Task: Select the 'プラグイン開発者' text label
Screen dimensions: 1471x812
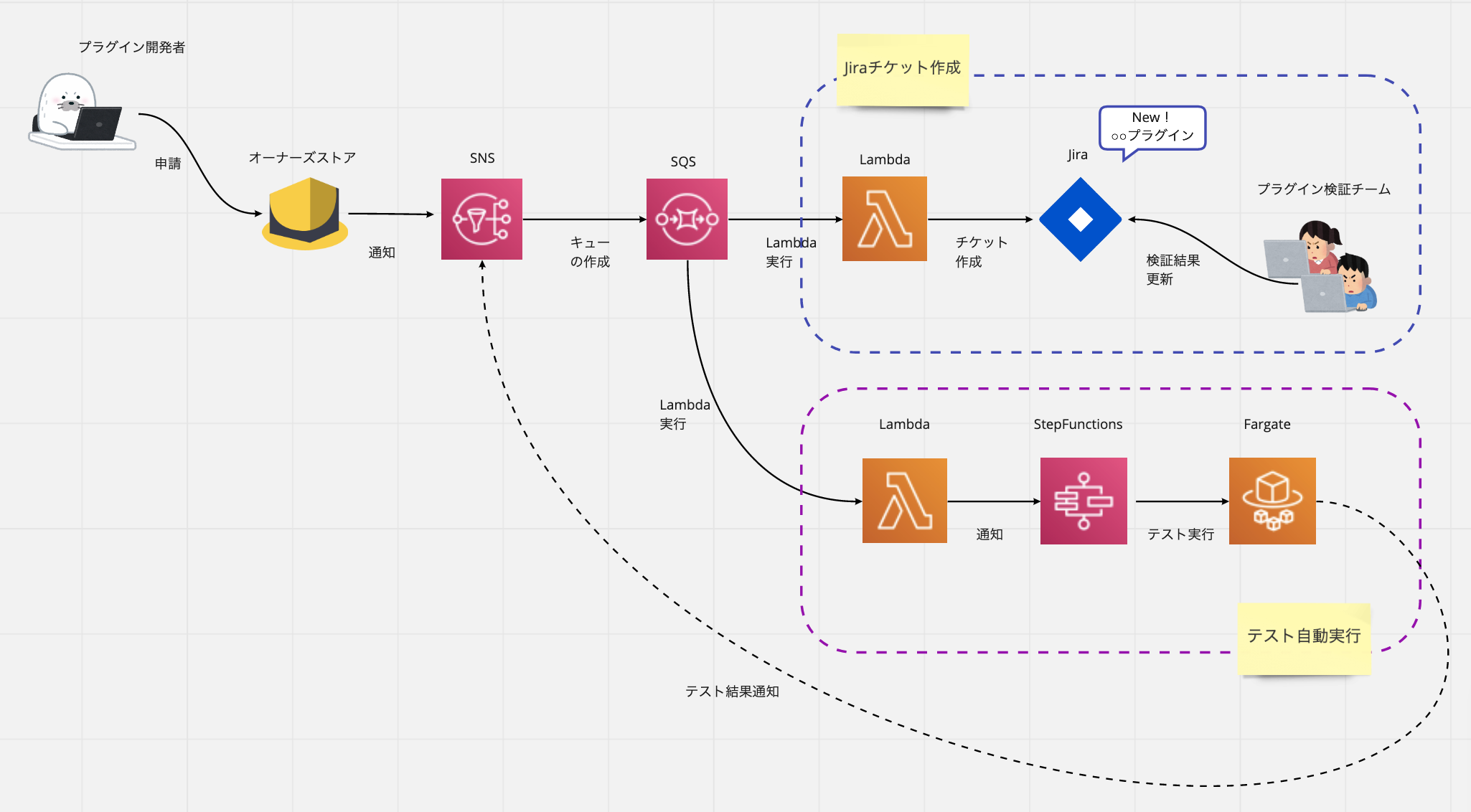Action: tap(132, 47)
